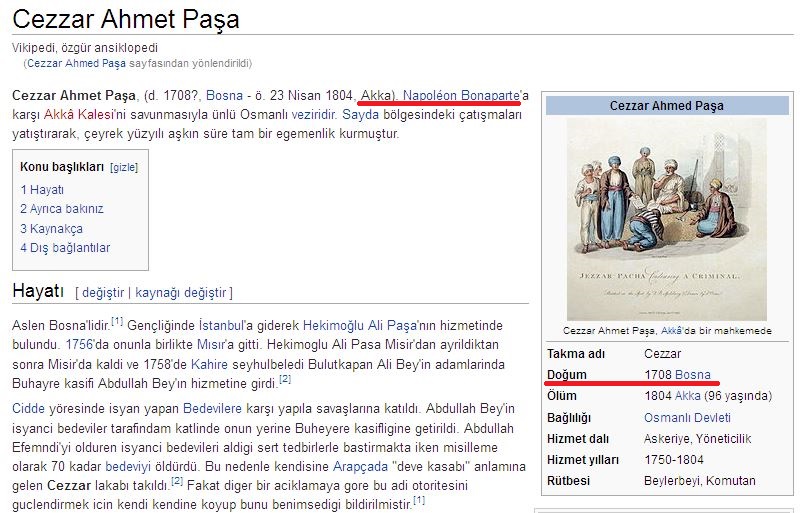Hide the table of contents with gizle

coord(124,167)
